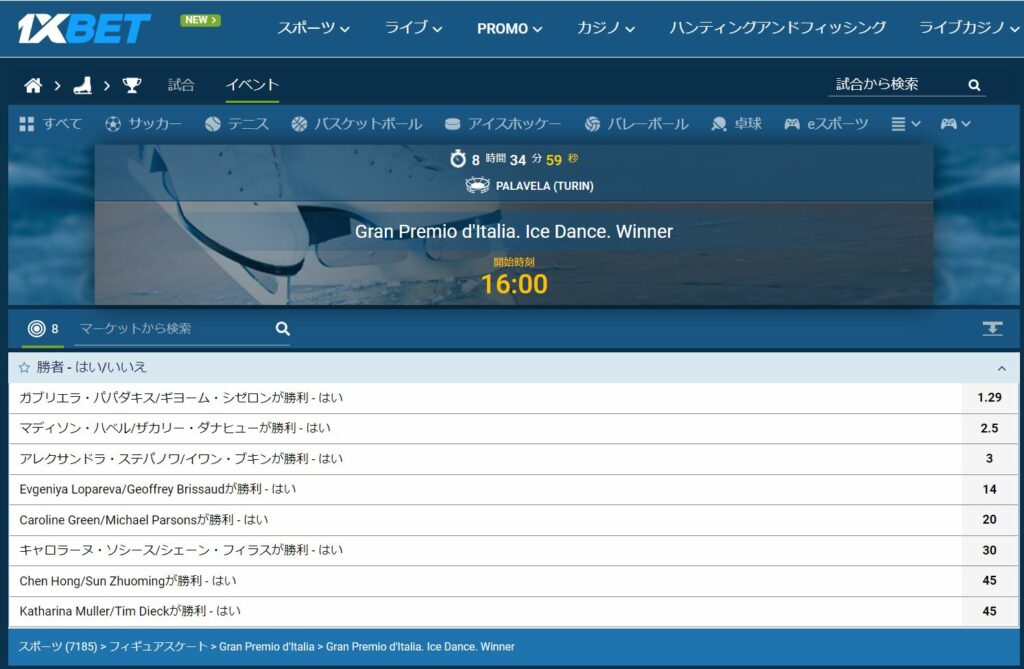Expand the more sports list menu

tap(905, 124)
